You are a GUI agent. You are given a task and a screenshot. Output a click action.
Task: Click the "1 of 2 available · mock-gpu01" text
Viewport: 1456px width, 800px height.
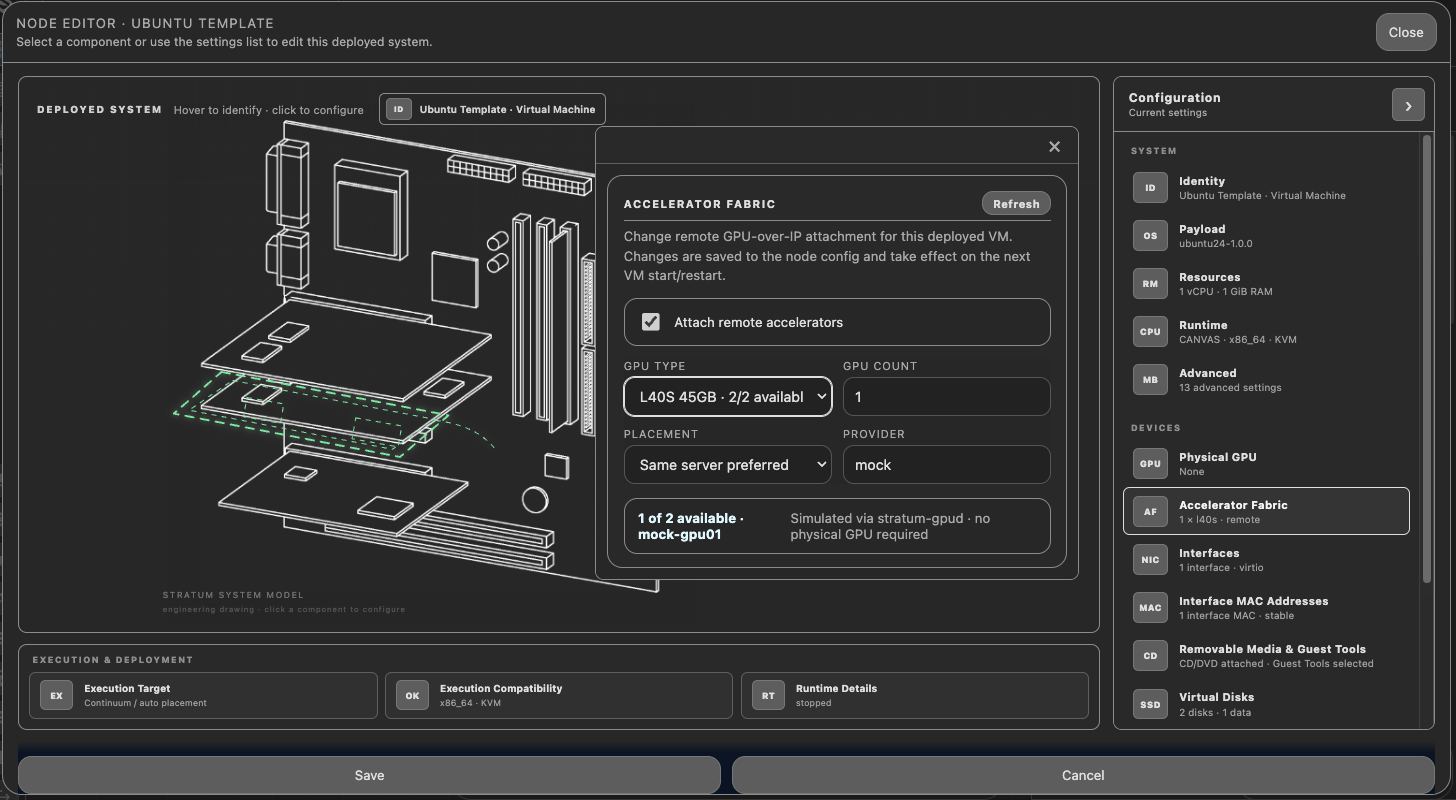[691, 526]
